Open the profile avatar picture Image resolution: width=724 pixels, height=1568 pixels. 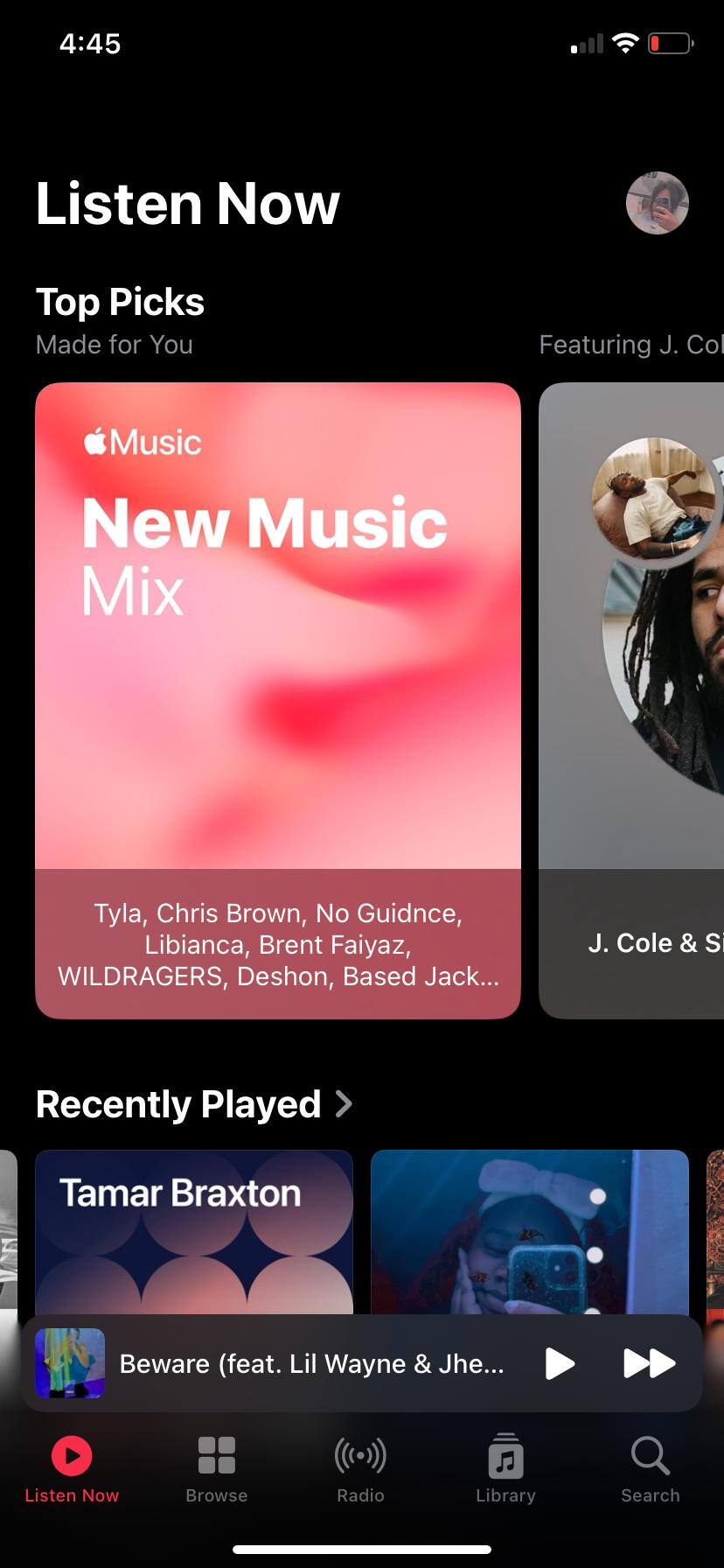(658, 203)
